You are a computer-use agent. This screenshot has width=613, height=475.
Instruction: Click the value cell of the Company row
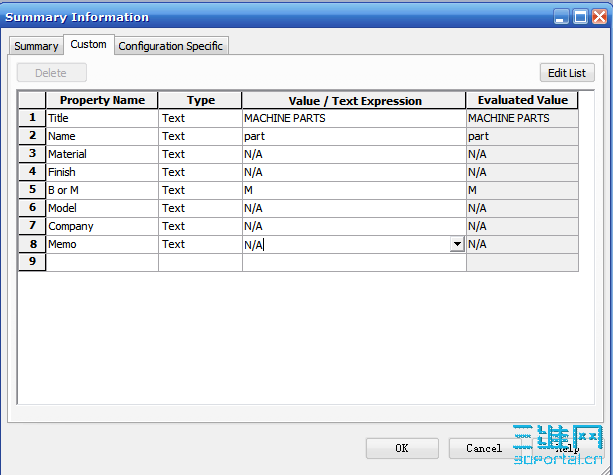tap(354, 226)
